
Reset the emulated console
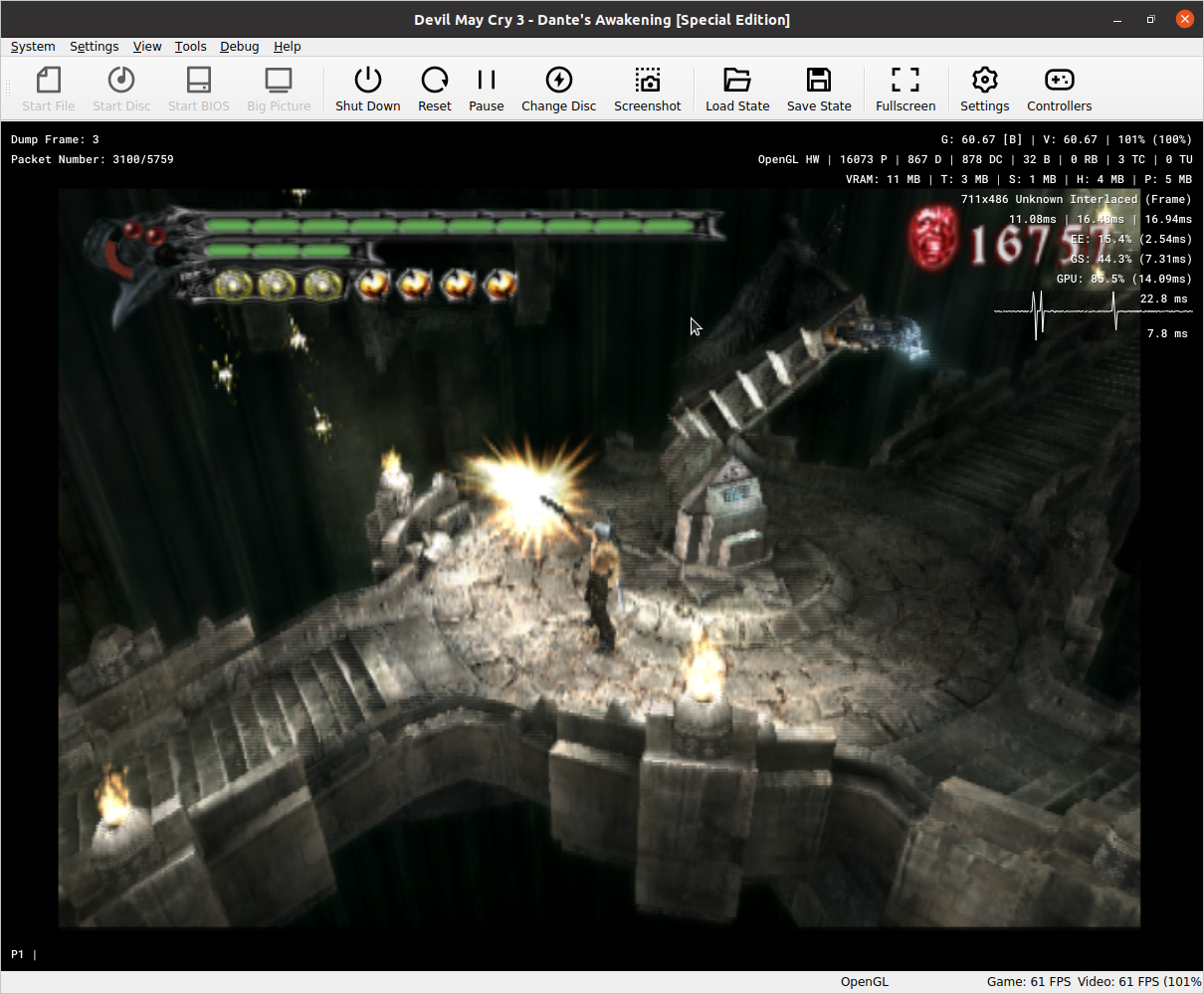[435, 90]
